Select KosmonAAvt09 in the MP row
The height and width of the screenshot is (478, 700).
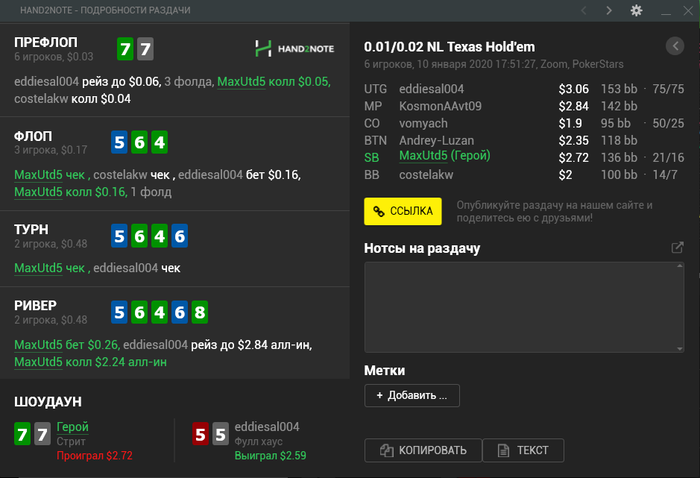(x=440, y=106)
